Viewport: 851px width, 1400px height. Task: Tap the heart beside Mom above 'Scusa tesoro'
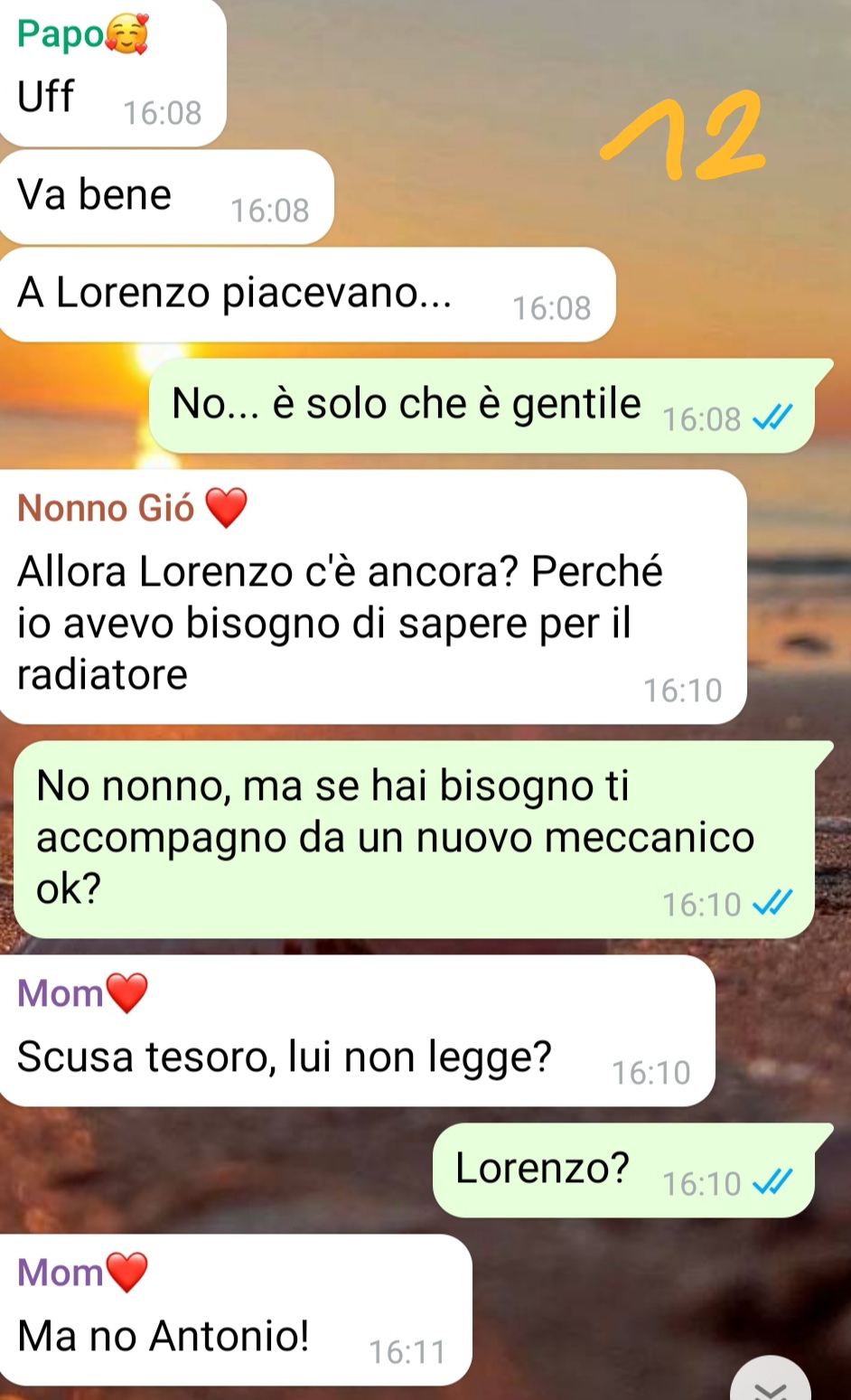126,994
